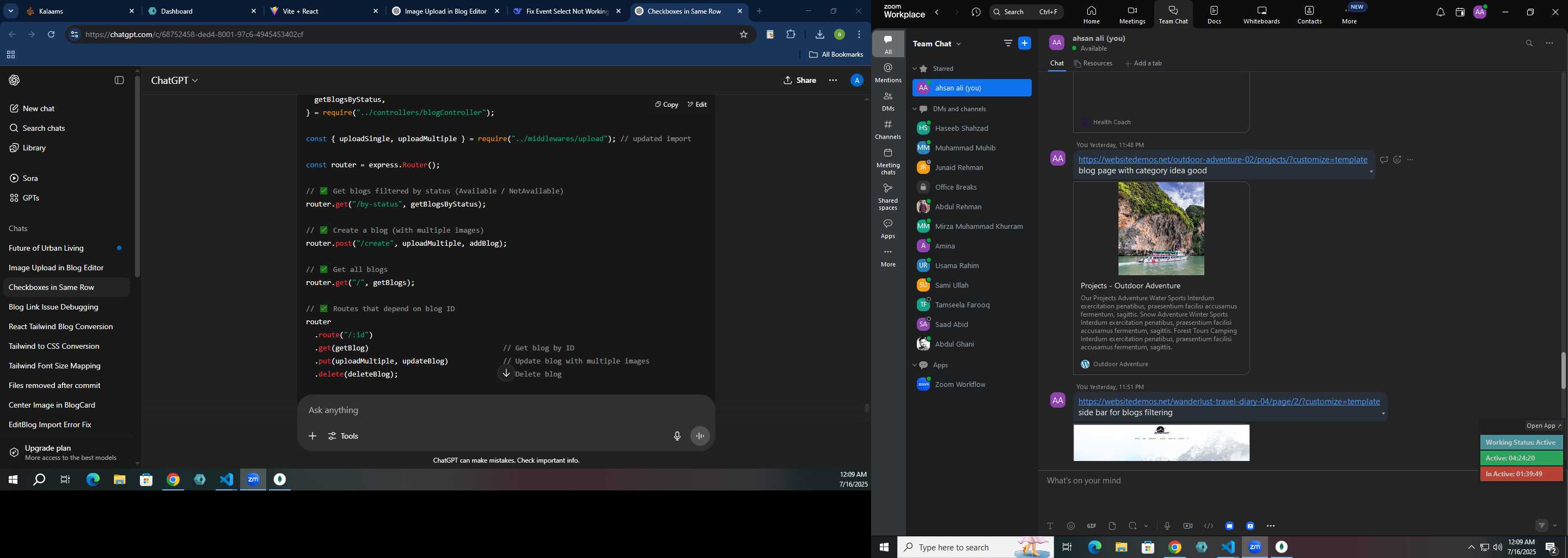Attach a file in Zoom chat composer
The height and width of the screenshot is (558, 1568).
[x=1112, y=526]
